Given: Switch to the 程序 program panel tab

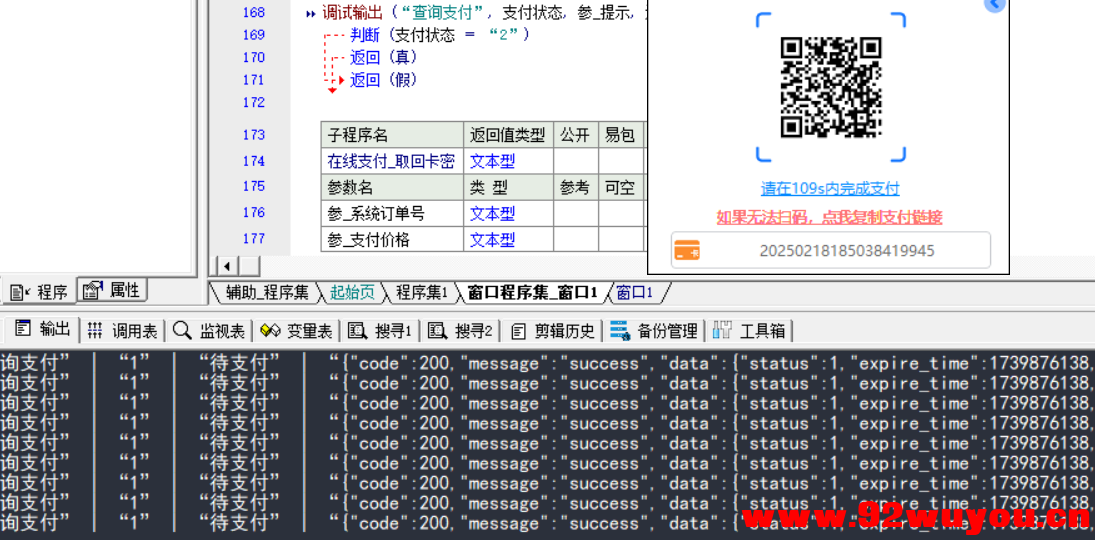Looking at the screenshot, I should (40, 291).
